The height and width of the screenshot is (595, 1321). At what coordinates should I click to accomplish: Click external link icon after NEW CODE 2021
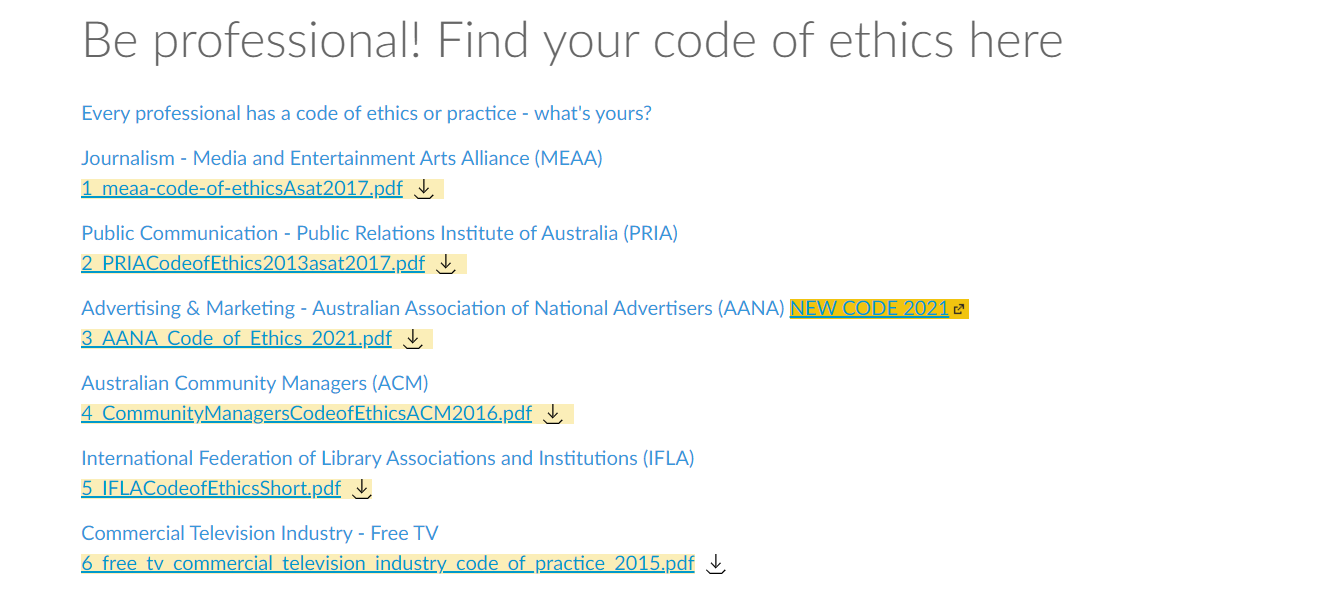click(x=959, y=310)
